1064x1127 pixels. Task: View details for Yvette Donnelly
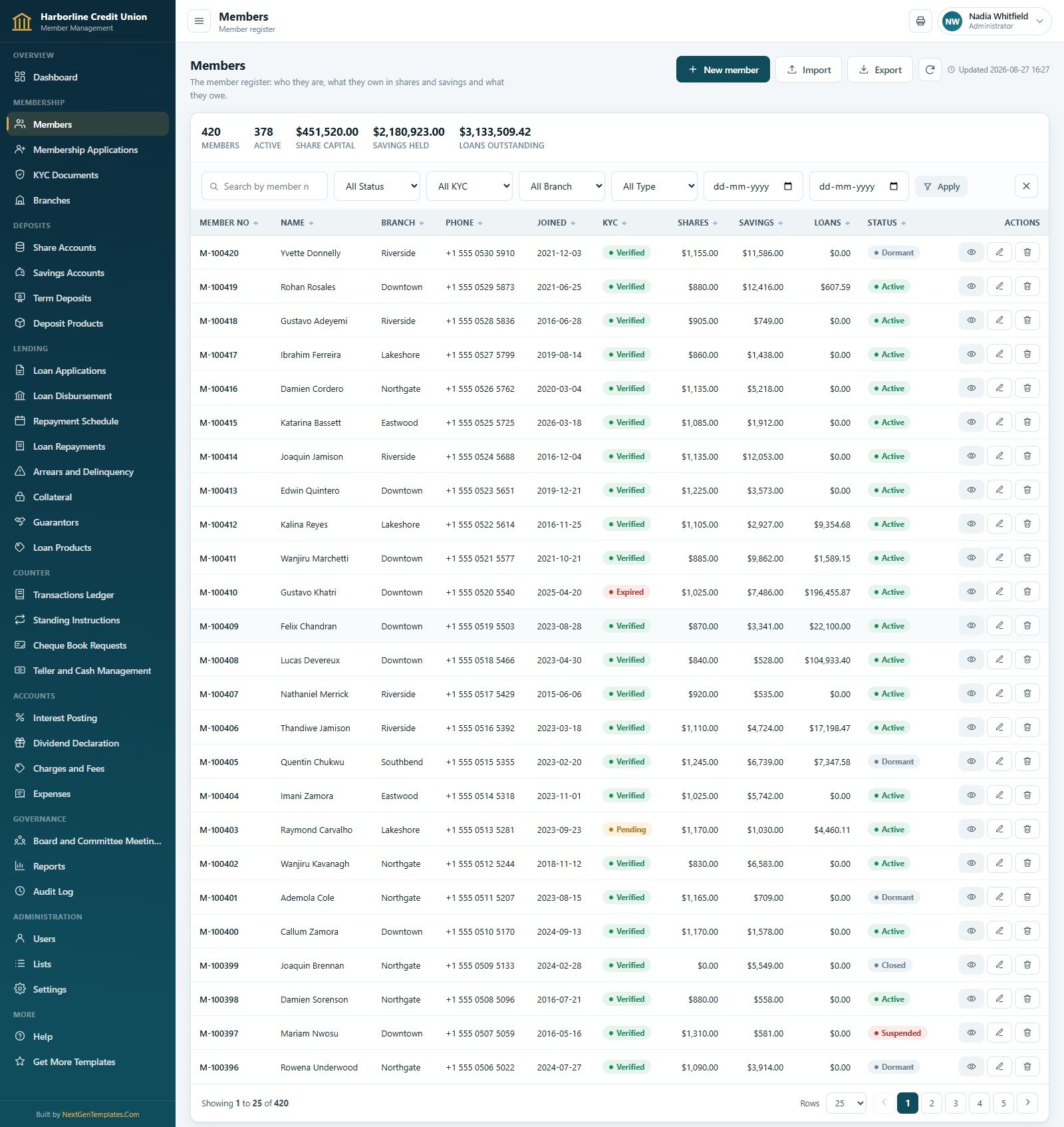pyautogui.click(x=972, y=253)
